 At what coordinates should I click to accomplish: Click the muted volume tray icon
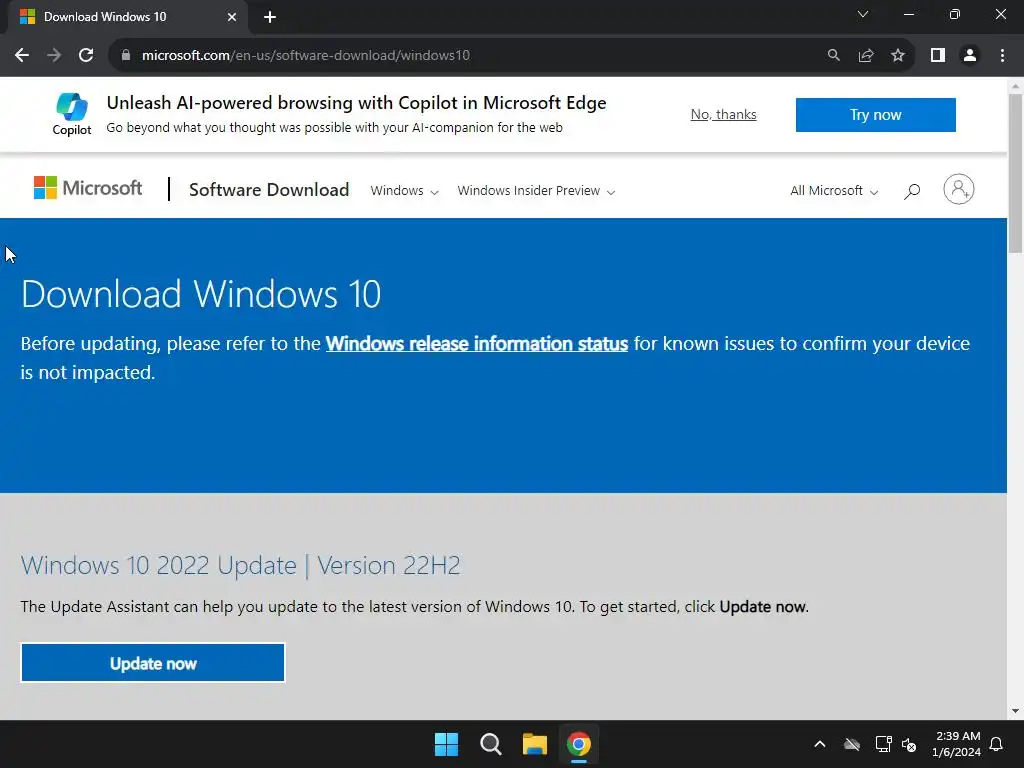(908, 744)
